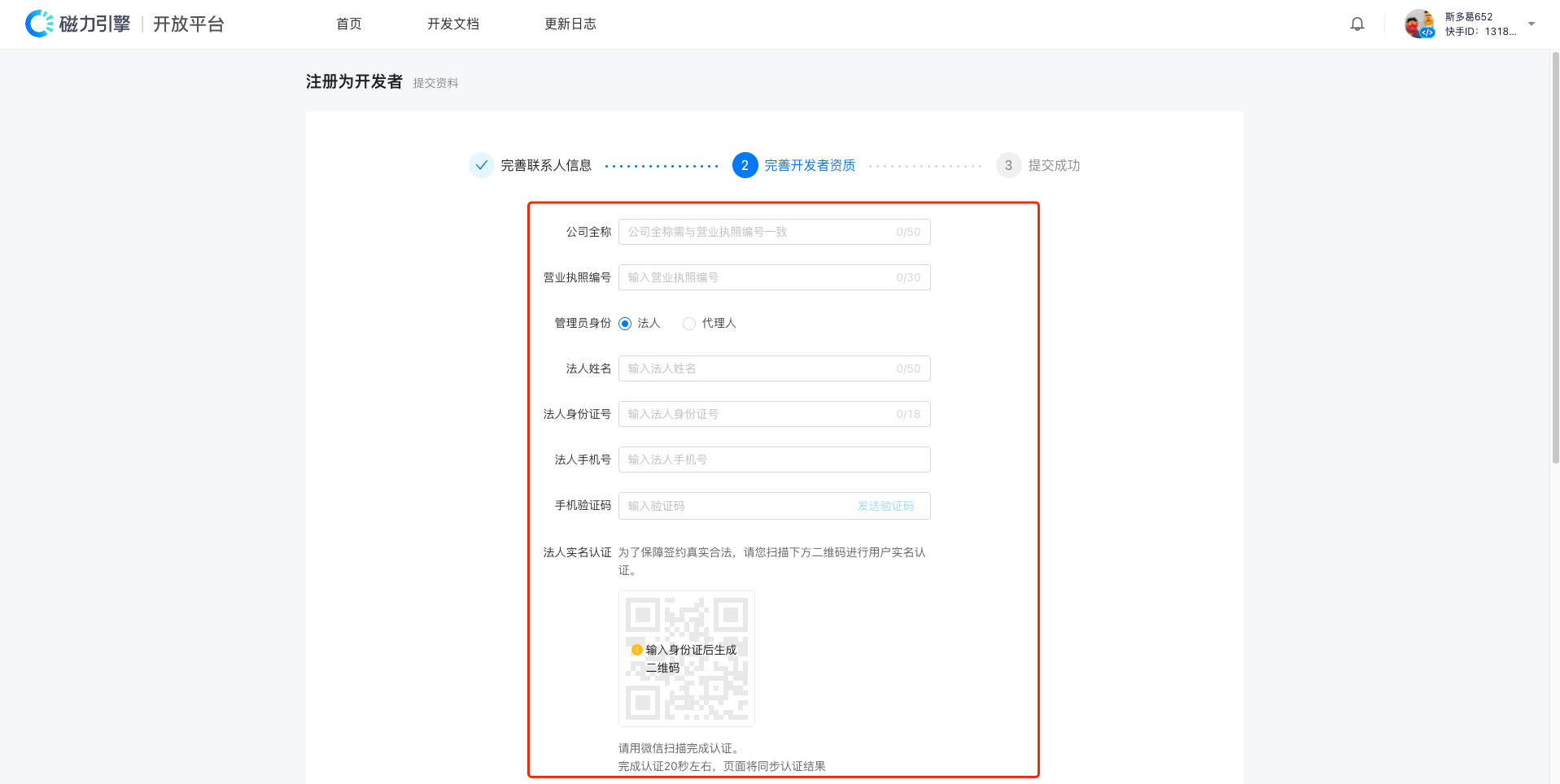Viewport: 1560px width, 784px height.
Task: Click the completed step checkmark icon
Action: [482, 165]
